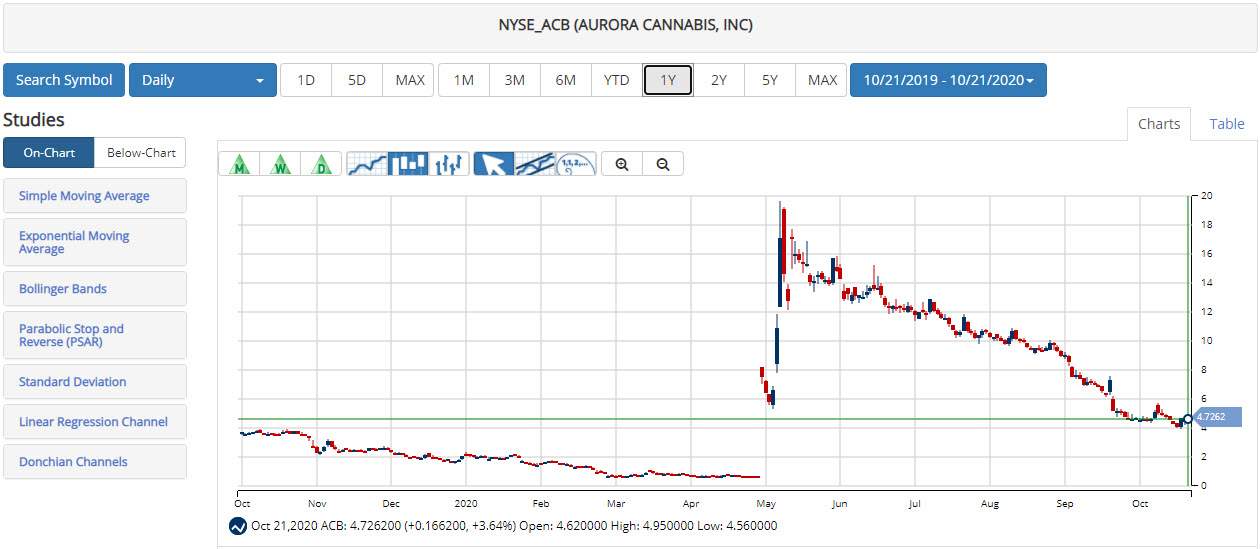Set interval range to 5D
The width and height of the screenshot is (1260, 549).
[x=357, y=80]
